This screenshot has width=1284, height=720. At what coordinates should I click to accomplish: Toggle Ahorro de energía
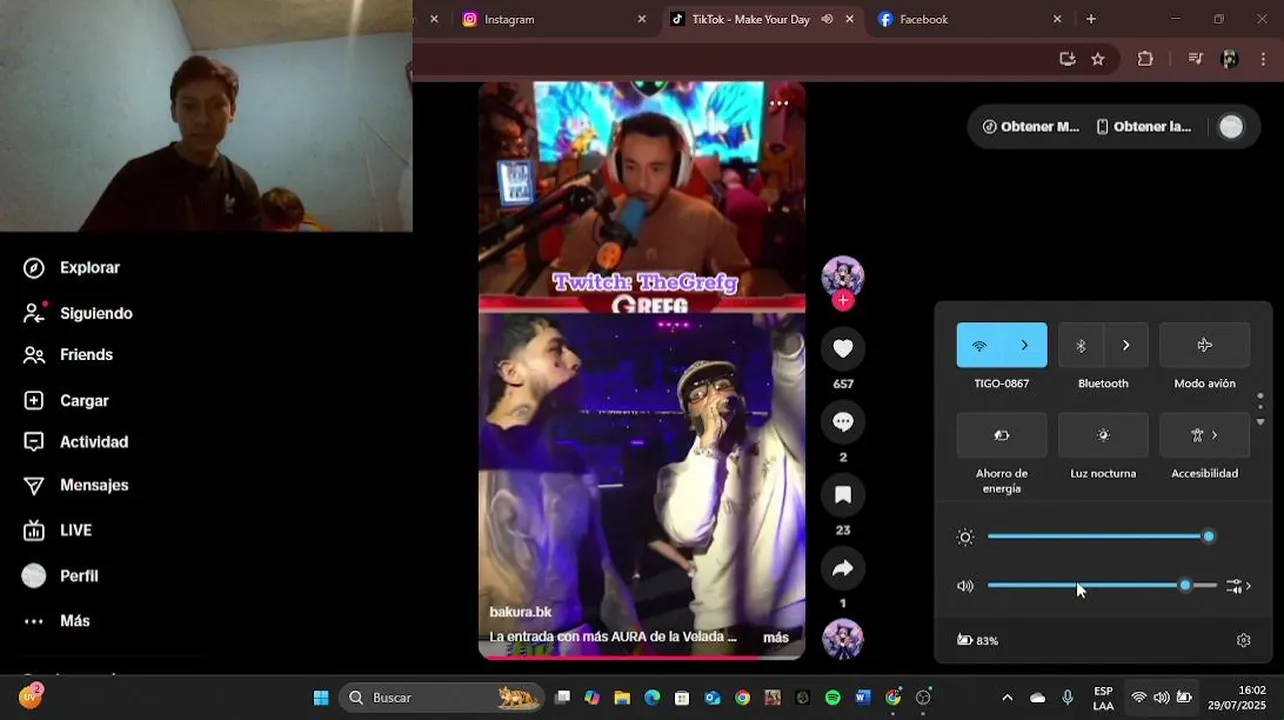1002,435
